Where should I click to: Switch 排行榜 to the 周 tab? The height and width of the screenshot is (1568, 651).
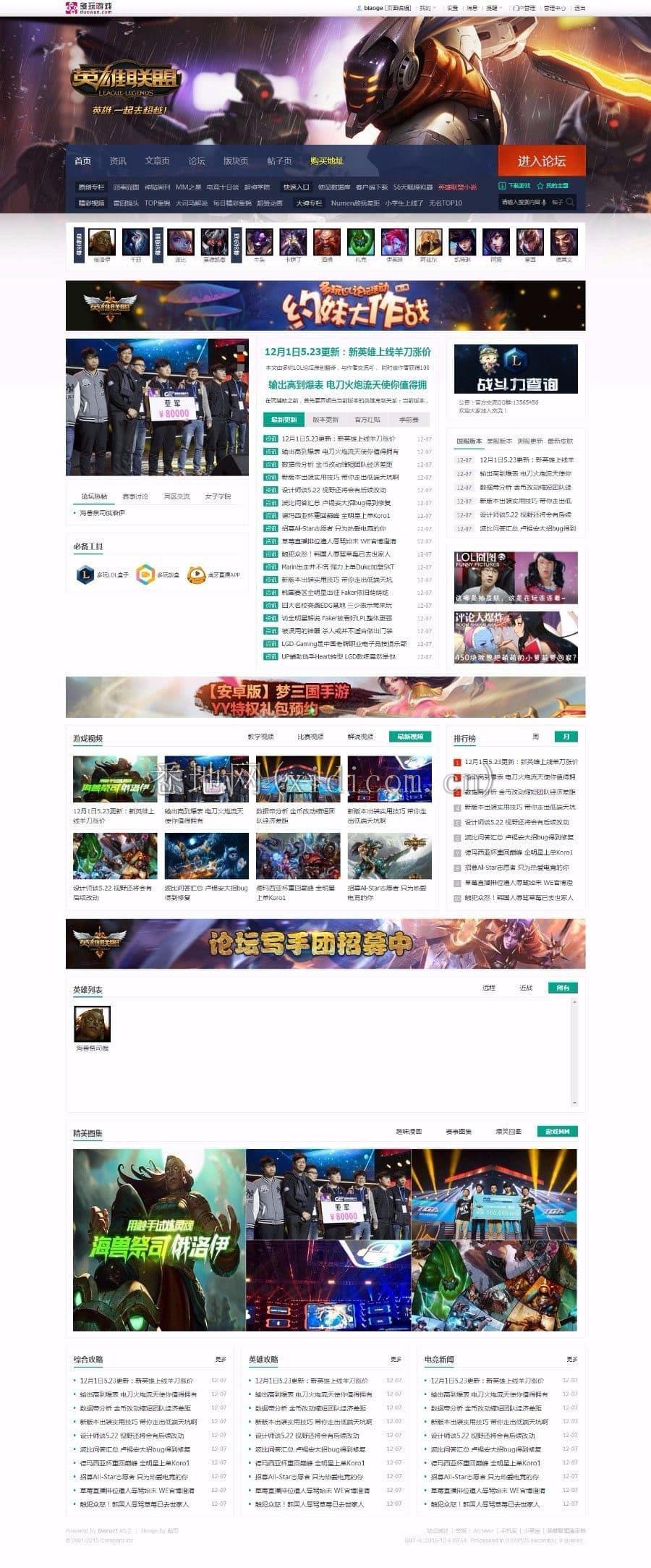(535, 737)
